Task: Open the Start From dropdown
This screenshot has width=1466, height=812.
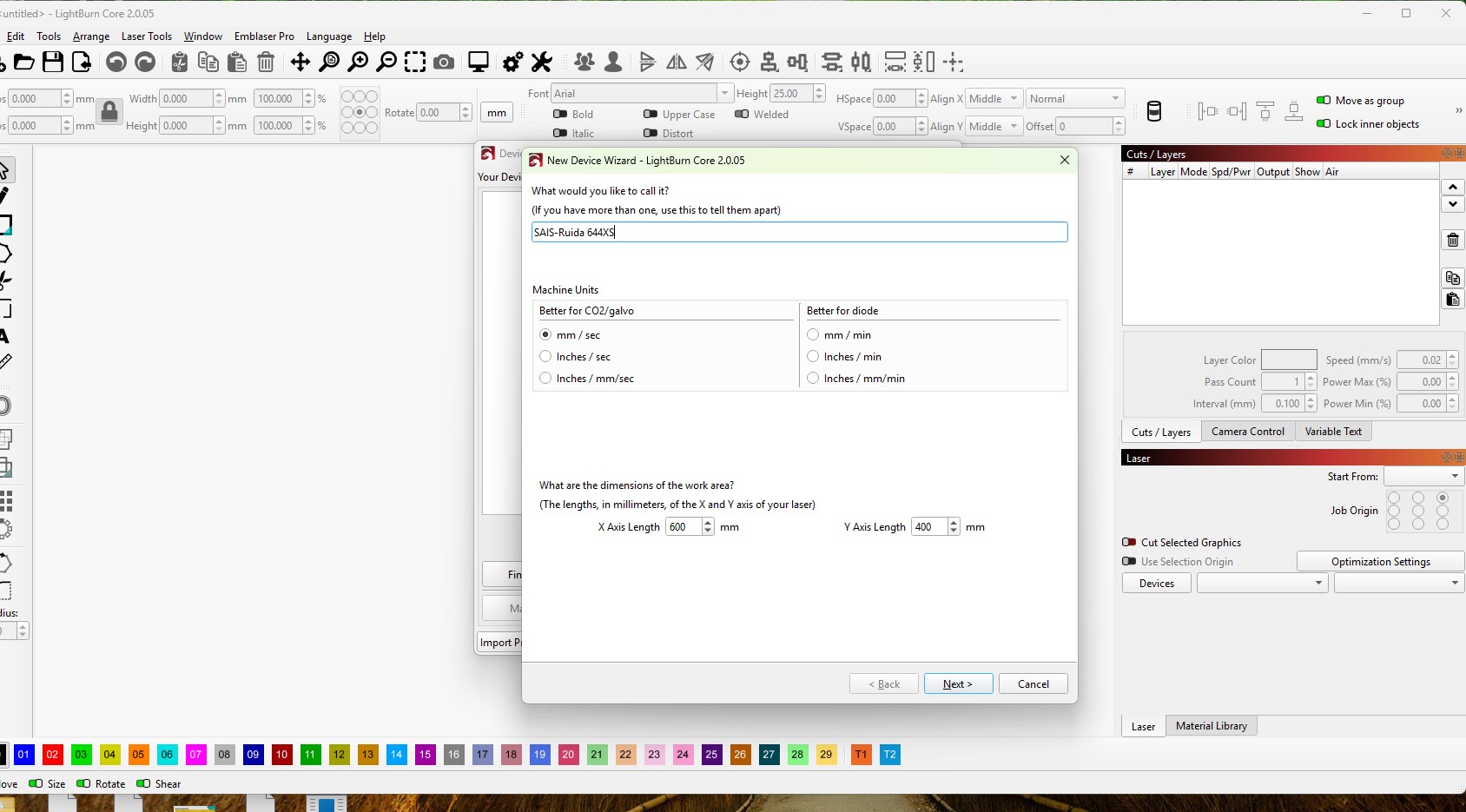Action: [x=1423, y=476]
